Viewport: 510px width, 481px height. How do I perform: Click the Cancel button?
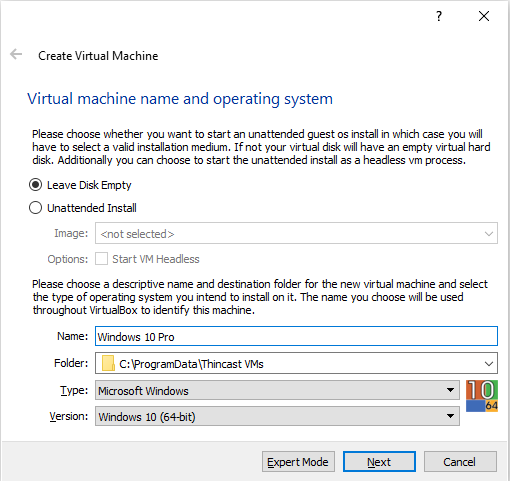460,462
